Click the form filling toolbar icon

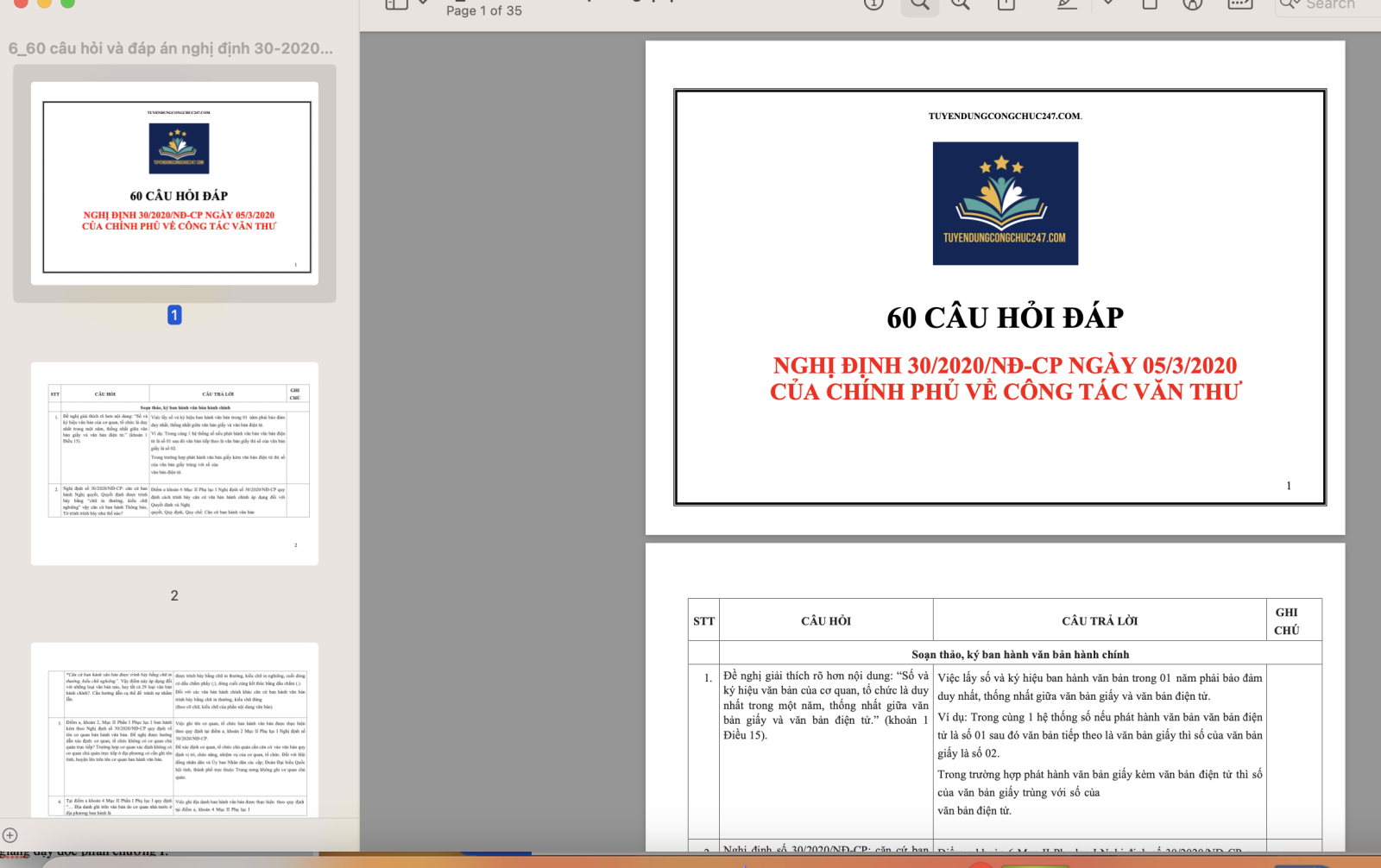coord(1239,4)
